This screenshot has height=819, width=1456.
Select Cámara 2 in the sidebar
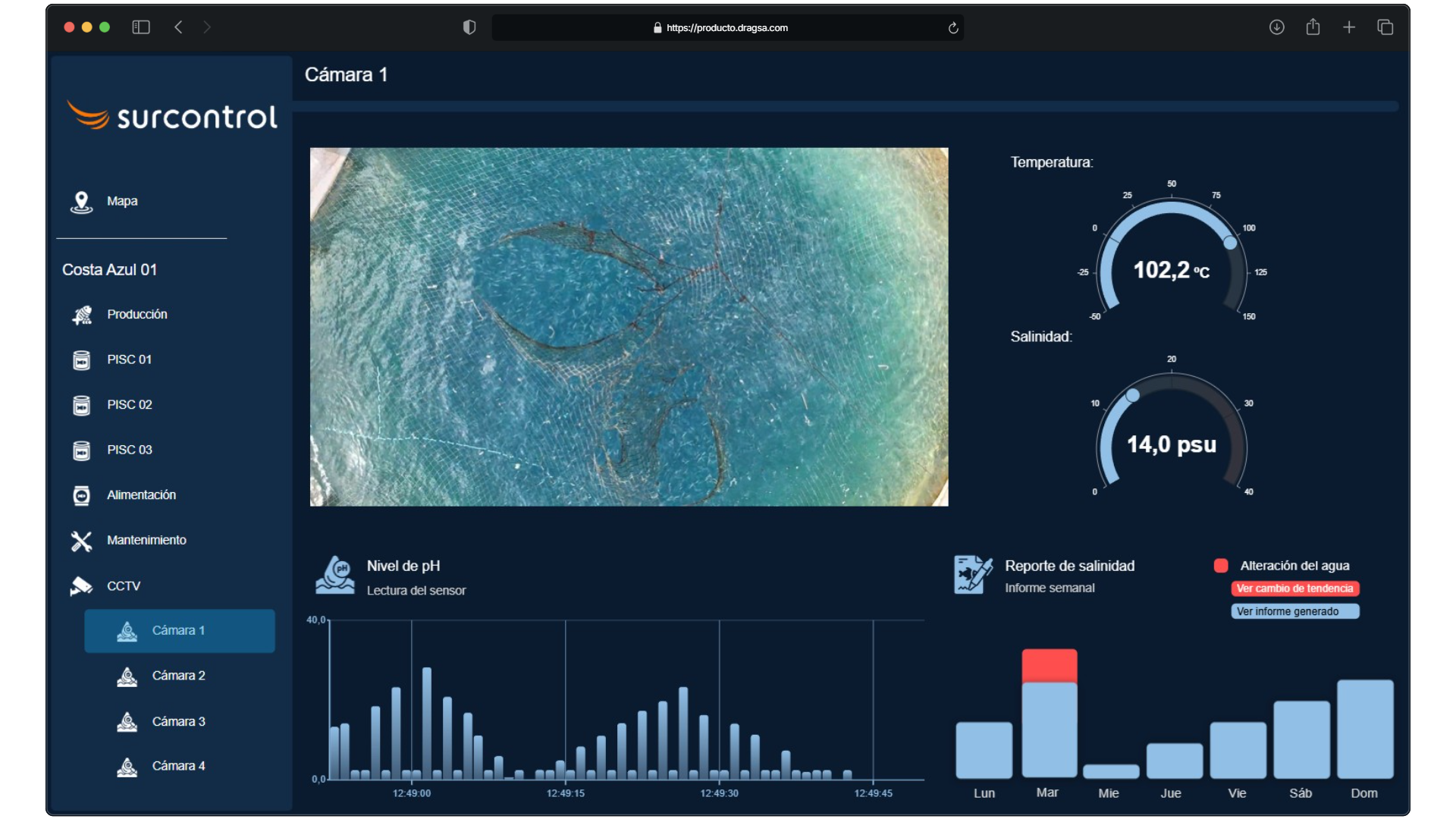179,676
